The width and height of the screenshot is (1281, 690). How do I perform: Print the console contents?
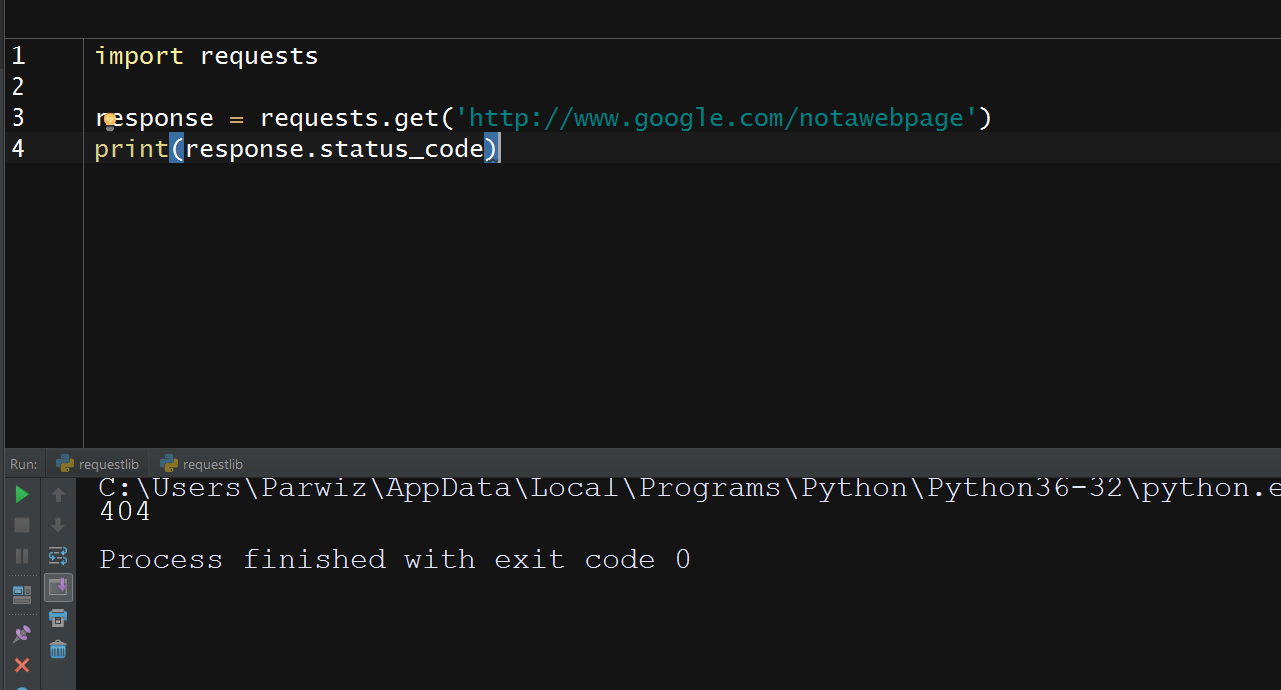58,618
